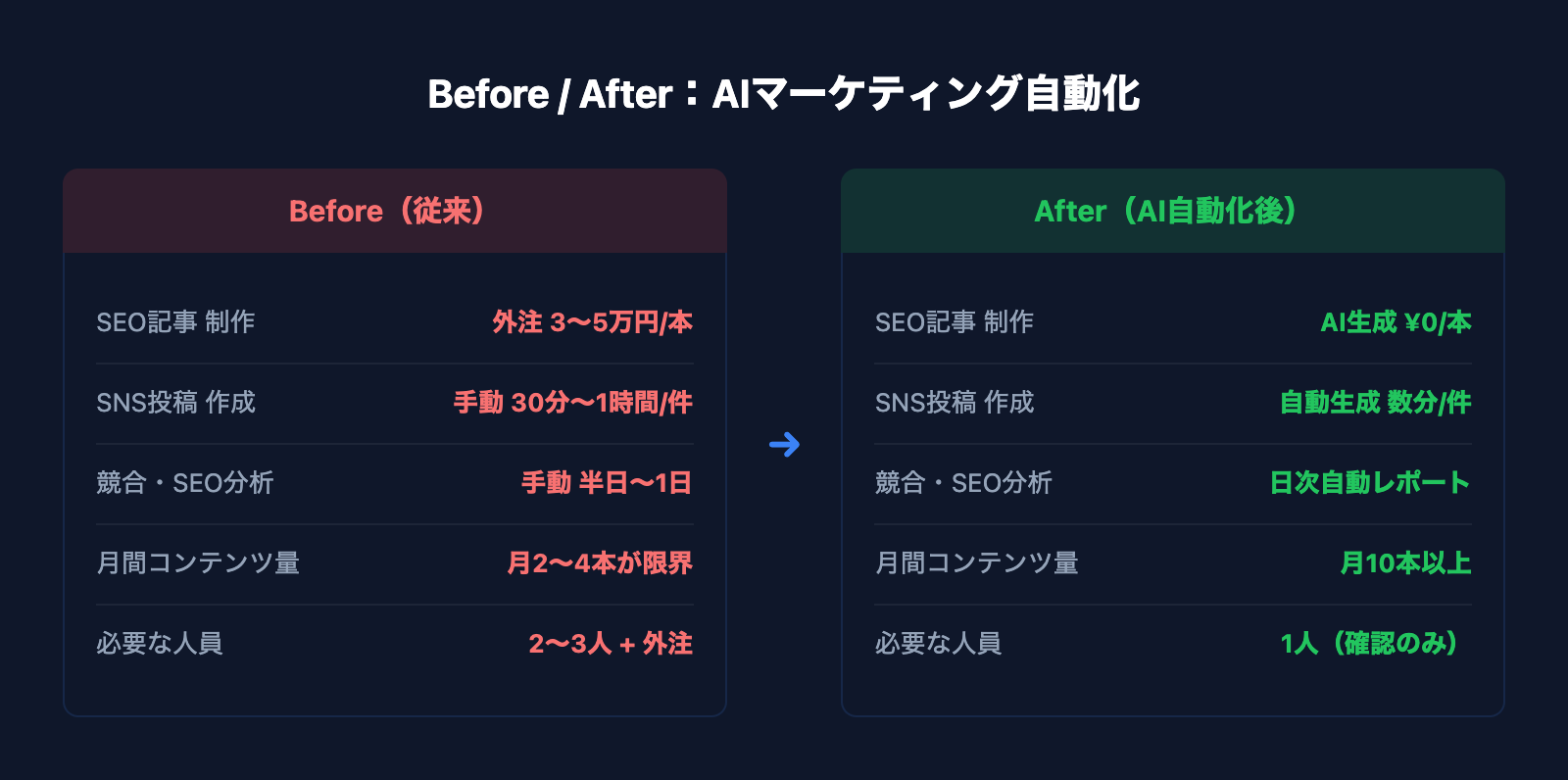
Task: Click the blue right arrow between panels
Action: click(x=784, y=445)
